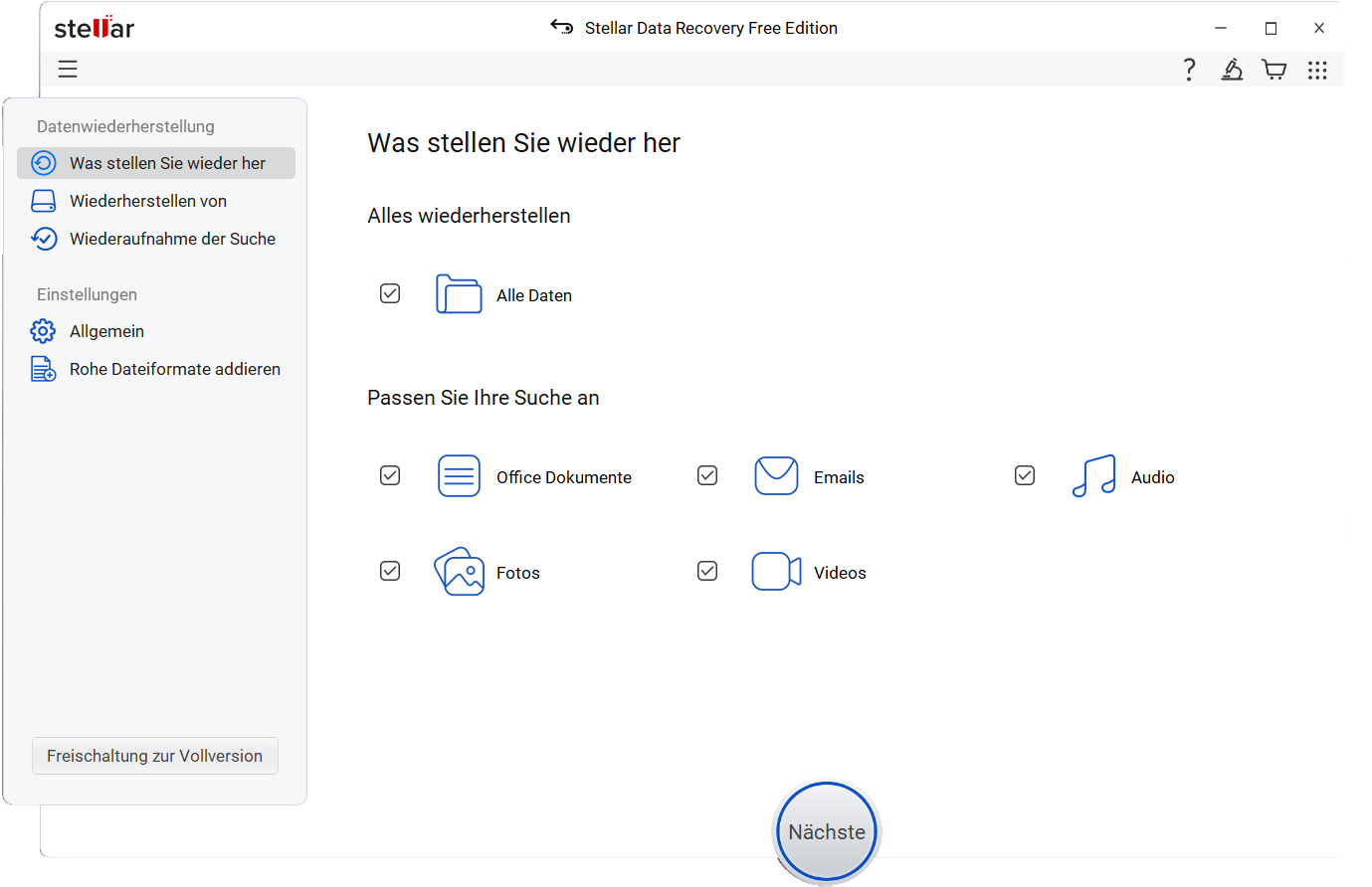Click the 'Einstellungen' section label

(x=87, y=294)
